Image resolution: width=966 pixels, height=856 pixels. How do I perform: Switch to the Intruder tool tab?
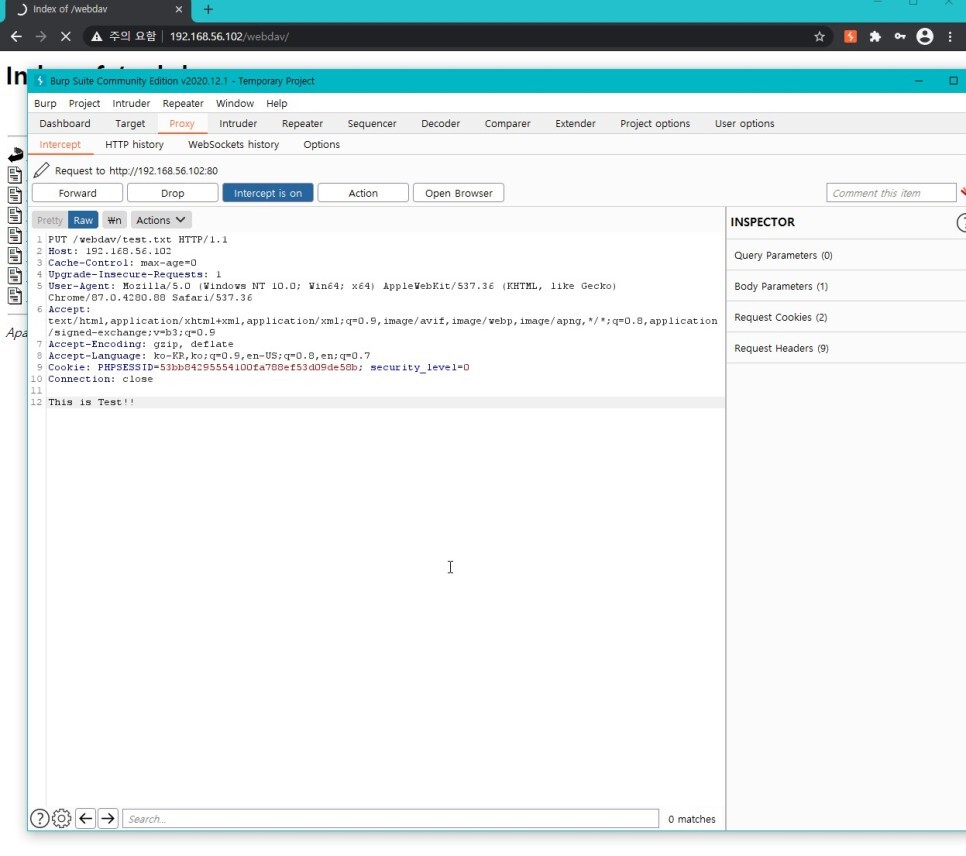pyautogui.click(x=238, y=123)
